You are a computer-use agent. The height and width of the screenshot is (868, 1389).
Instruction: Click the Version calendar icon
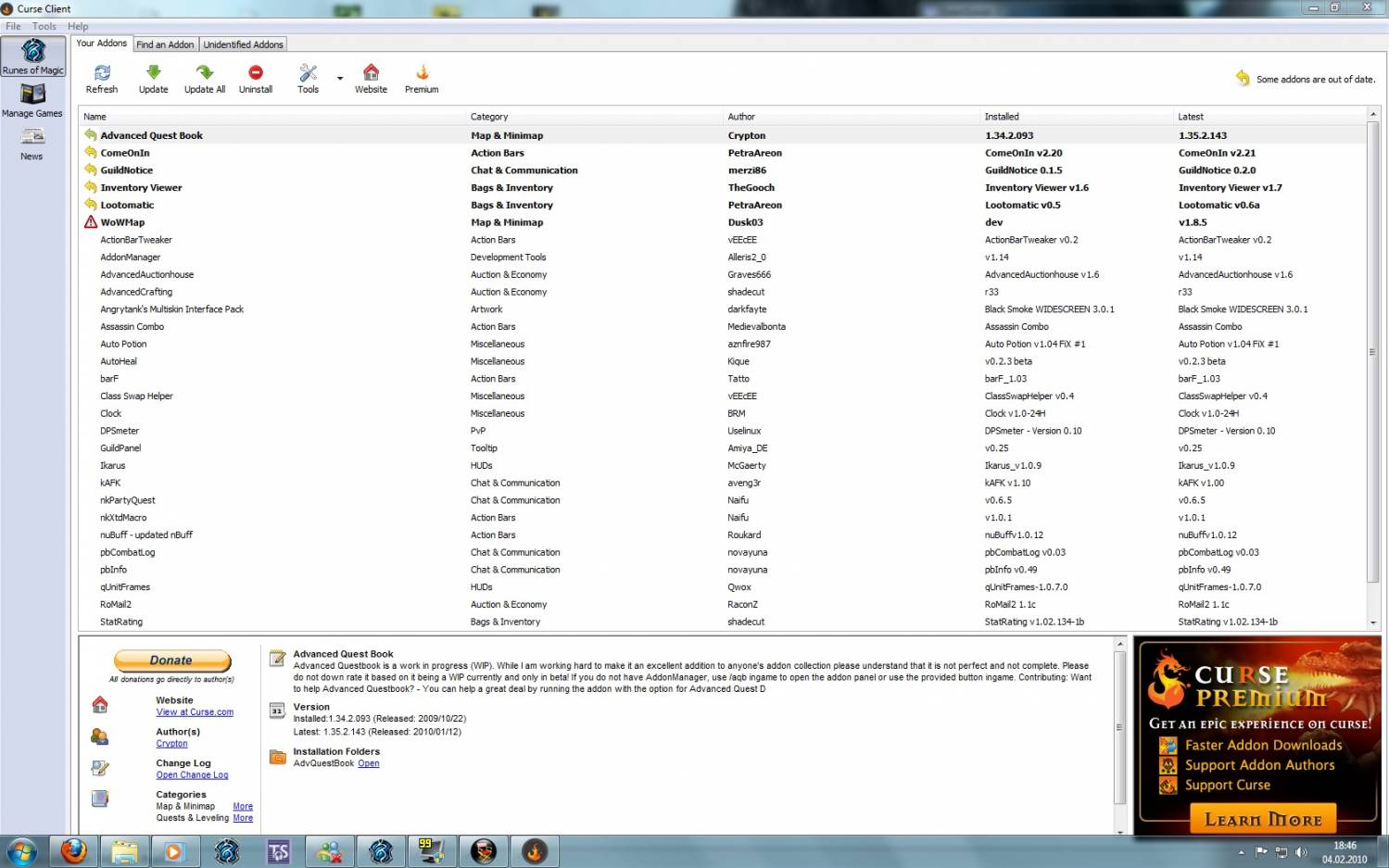[x=277, y=711]
